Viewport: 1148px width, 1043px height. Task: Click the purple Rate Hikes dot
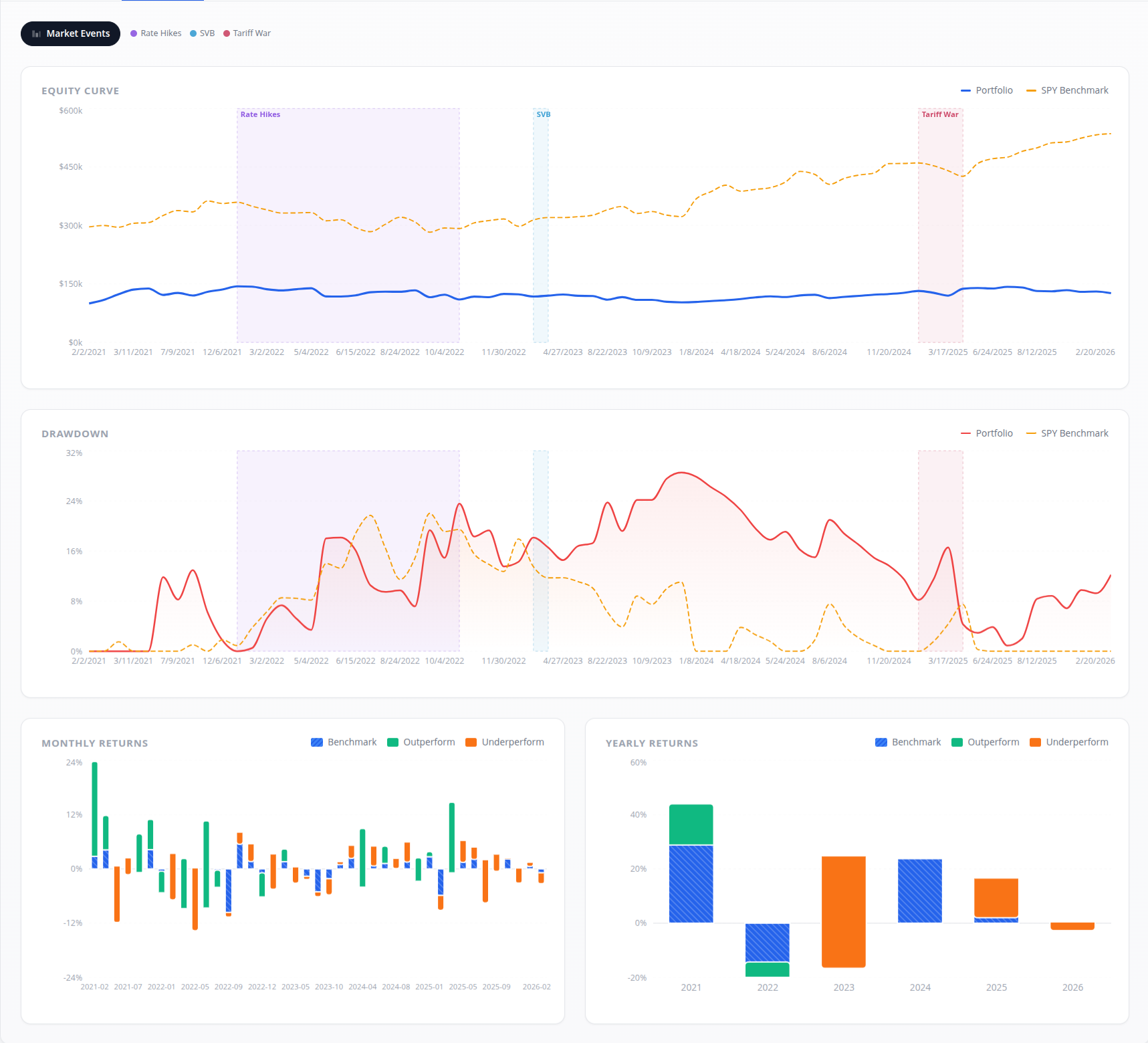point(134,33)
